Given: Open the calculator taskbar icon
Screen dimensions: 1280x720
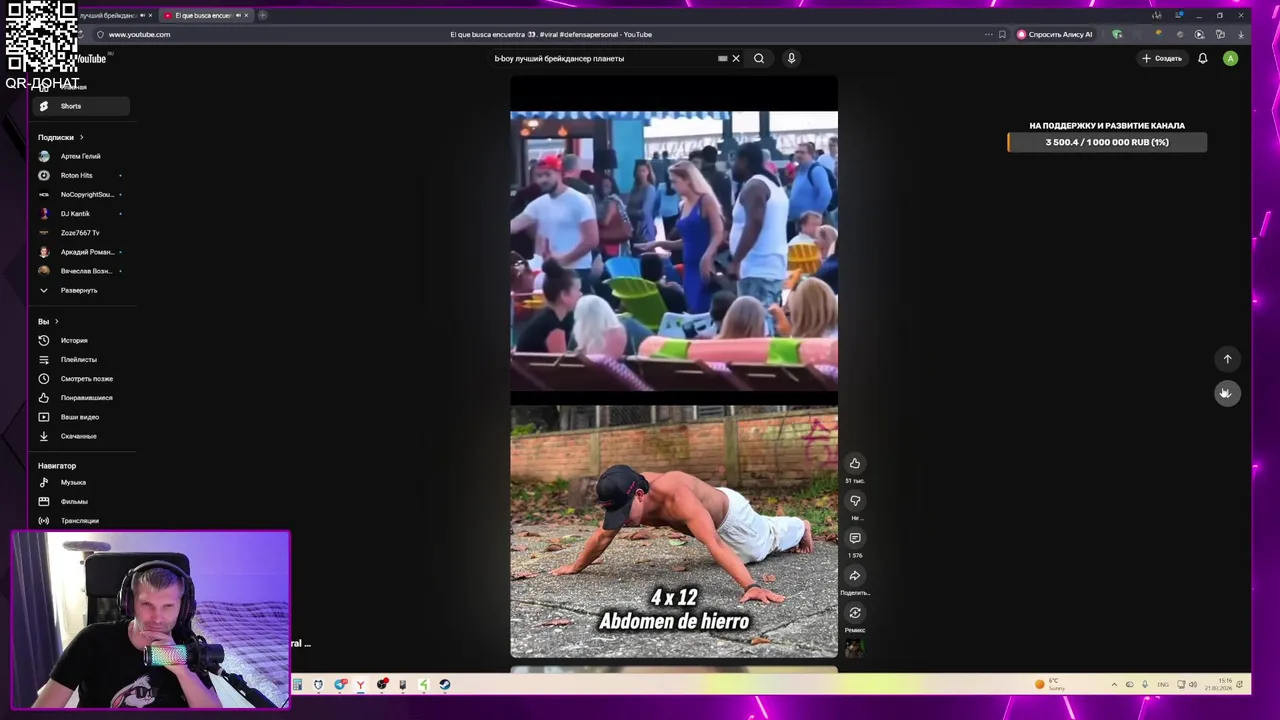Looking at the screenshot, I should tap(297, 685).
